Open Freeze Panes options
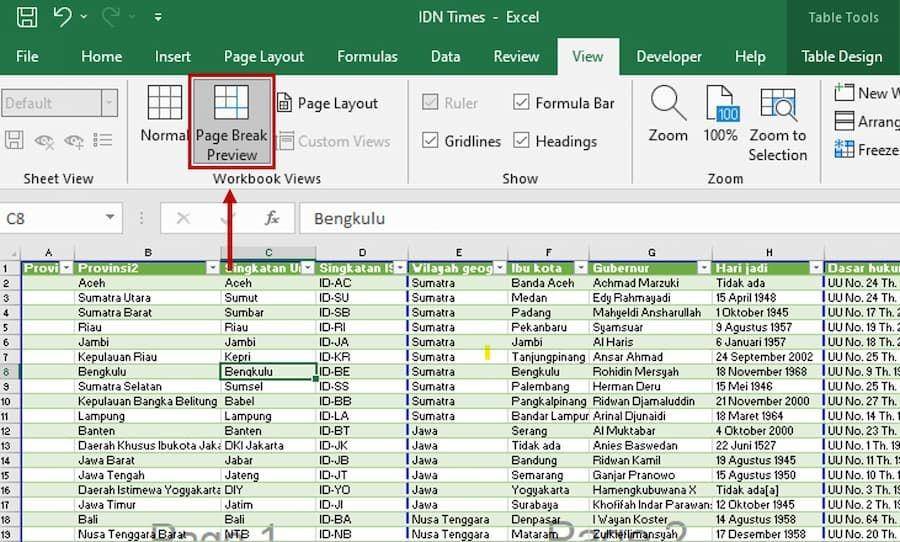Screen dimensions: 900x542 pyautogui.click(x=867, y=149)
